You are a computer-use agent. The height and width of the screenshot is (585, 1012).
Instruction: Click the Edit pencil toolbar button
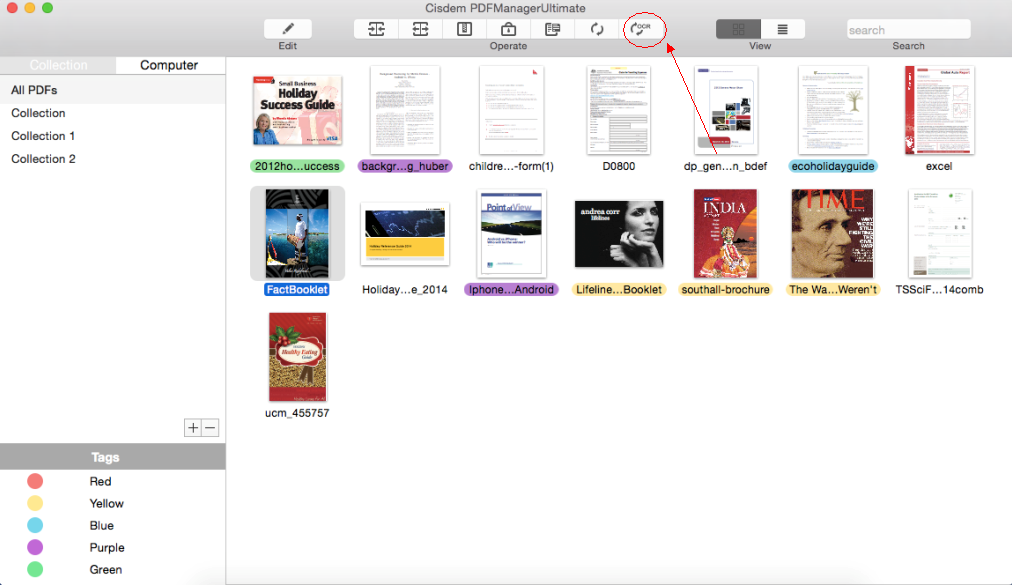(288, 29)
